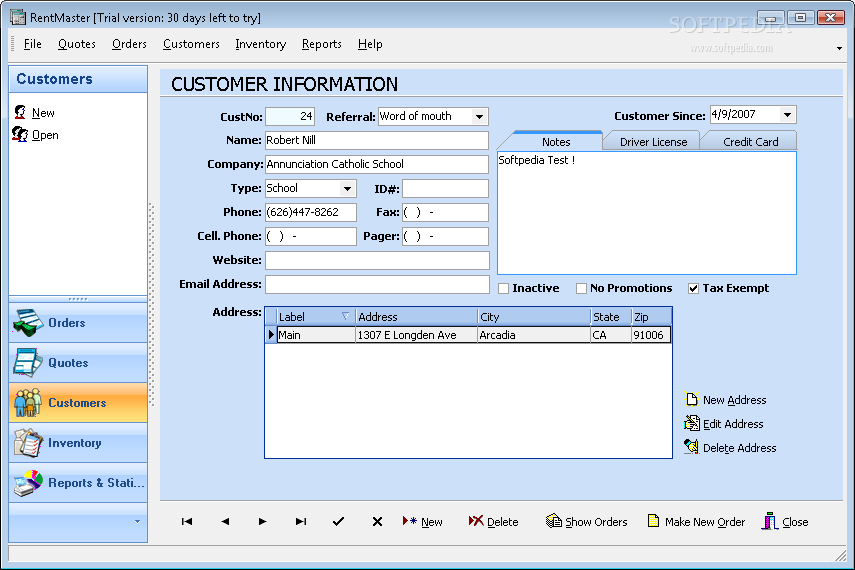Click the Delete Address link text

pos(739,448)
